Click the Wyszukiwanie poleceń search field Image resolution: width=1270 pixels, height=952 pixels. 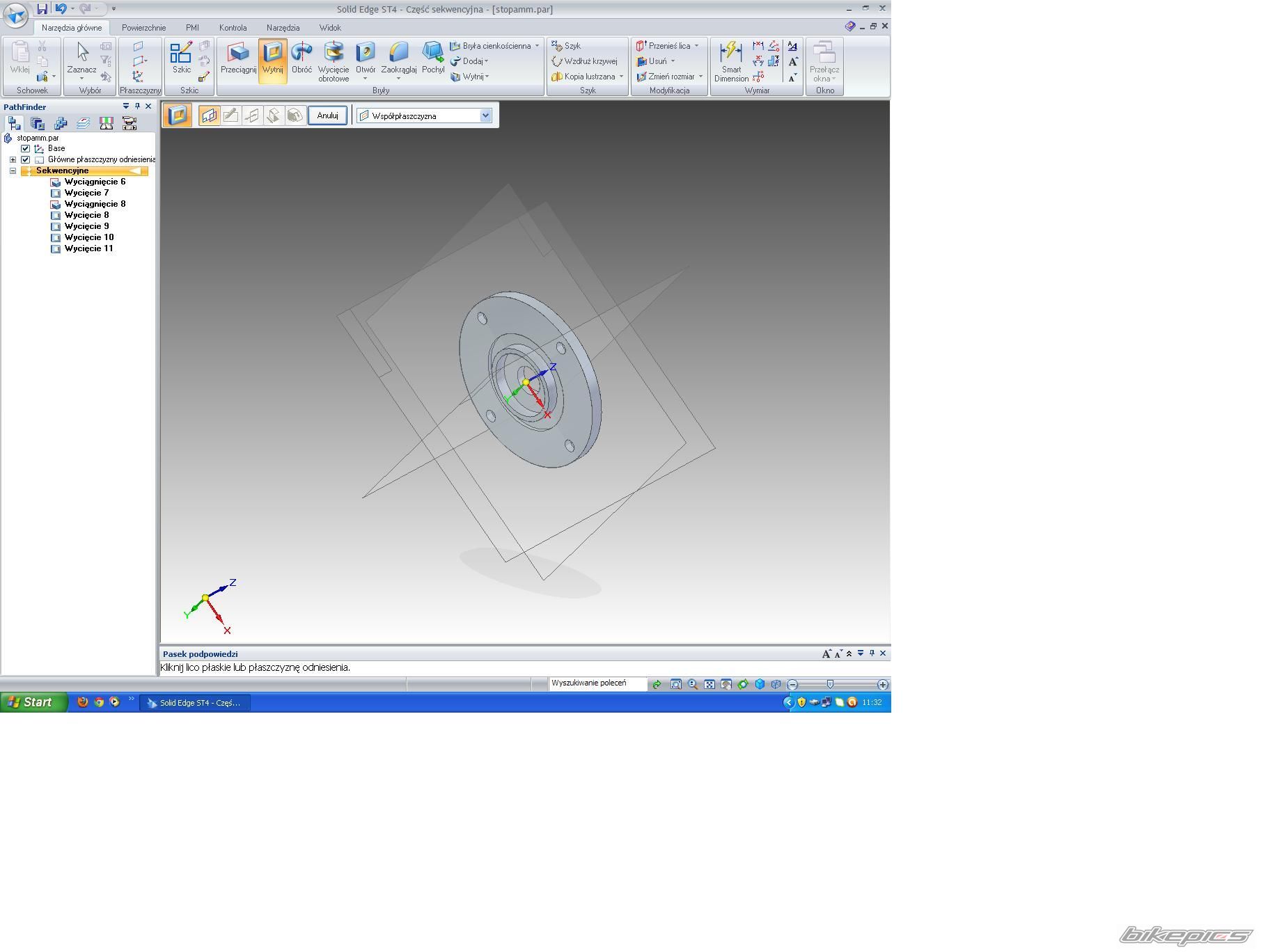click(598, 684)
